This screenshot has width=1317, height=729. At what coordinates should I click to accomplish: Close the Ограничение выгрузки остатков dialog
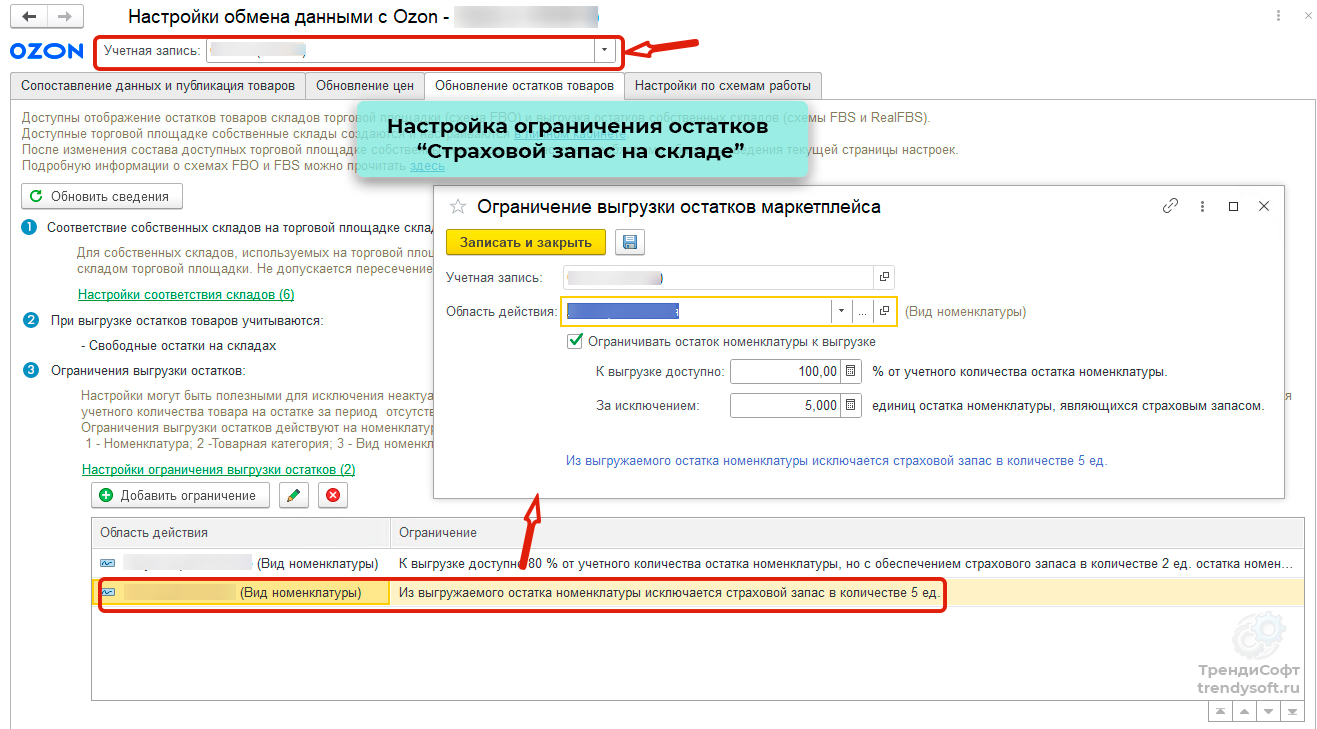(x=1264, y=206)
